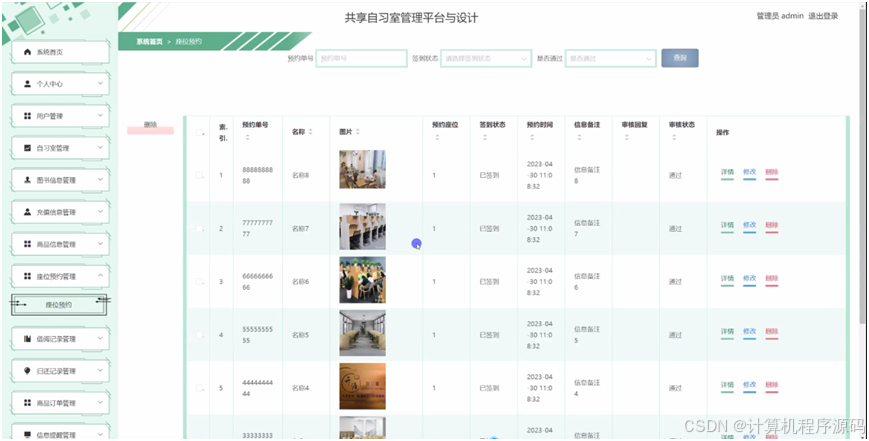869x441 pixels.
Task: Click 删除 for row 名称8
Action: click(771, 172)
